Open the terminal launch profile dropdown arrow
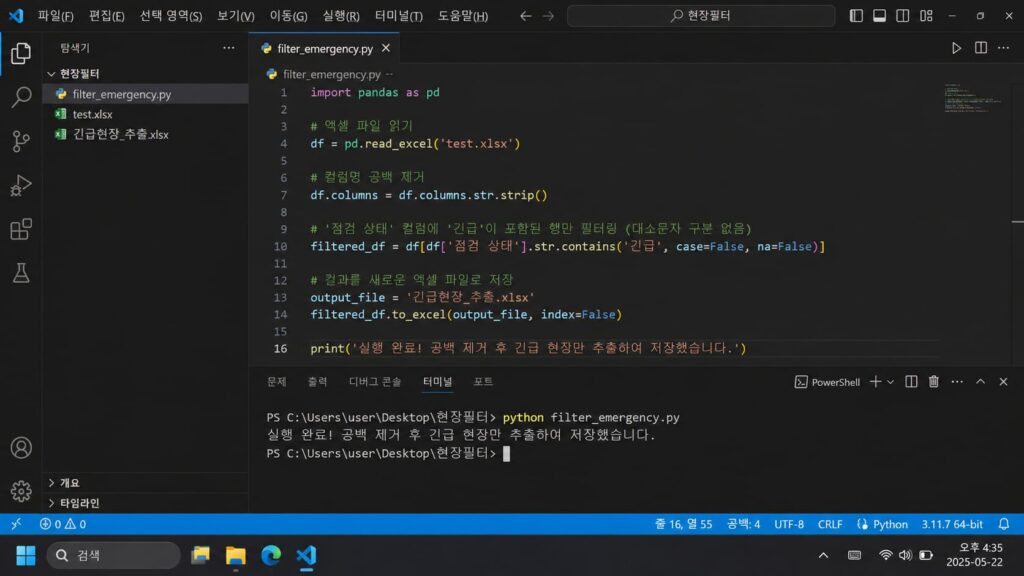The height and width of the screenshot is (576, 1024). (890, 382)
